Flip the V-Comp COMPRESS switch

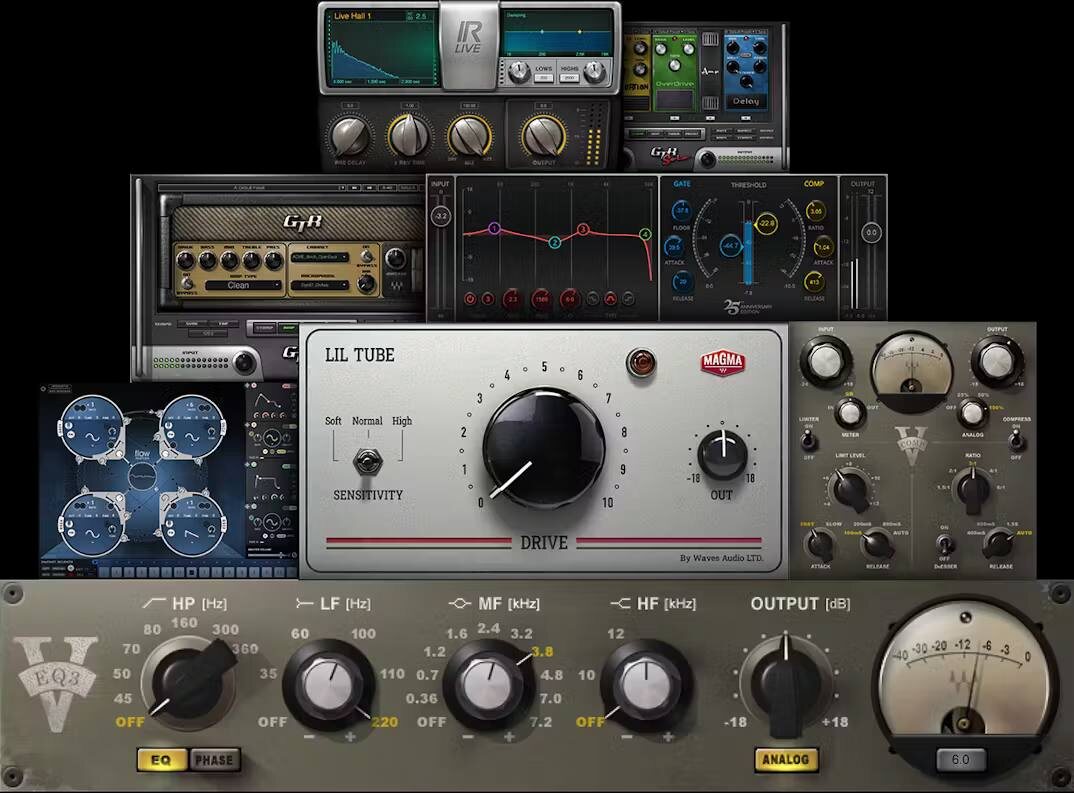coord(1016,439)
